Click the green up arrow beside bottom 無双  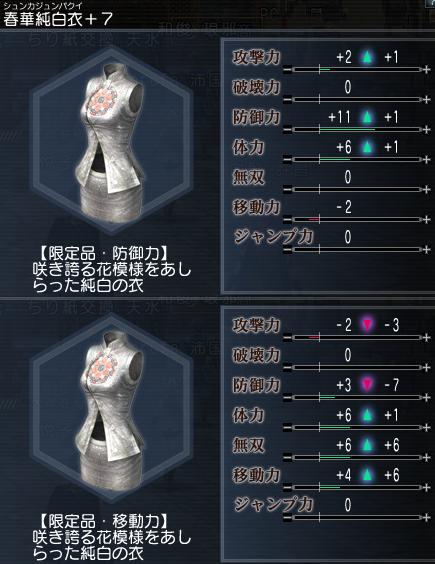[367, 445]
